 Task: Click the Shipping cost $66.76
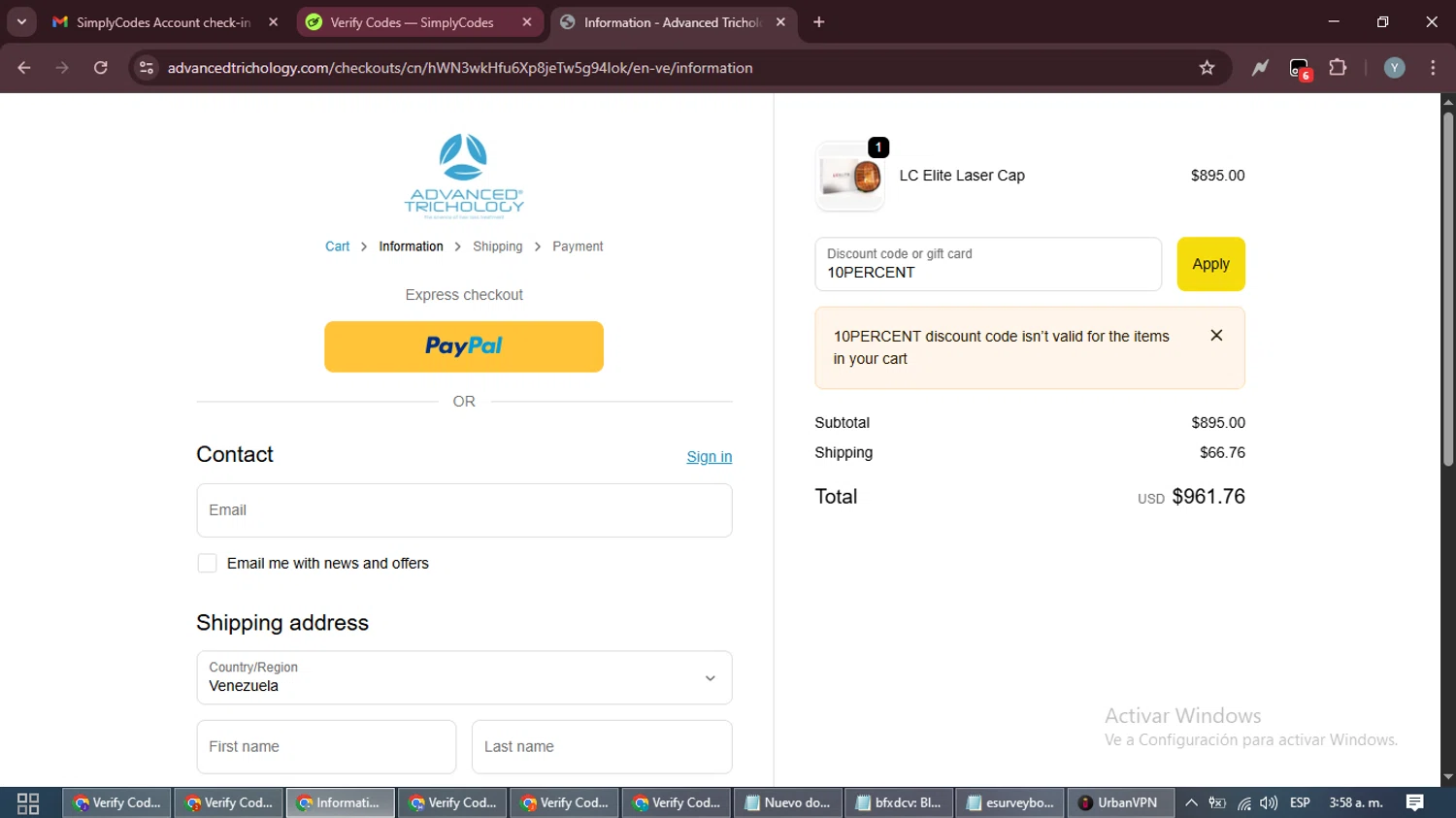1222,453
